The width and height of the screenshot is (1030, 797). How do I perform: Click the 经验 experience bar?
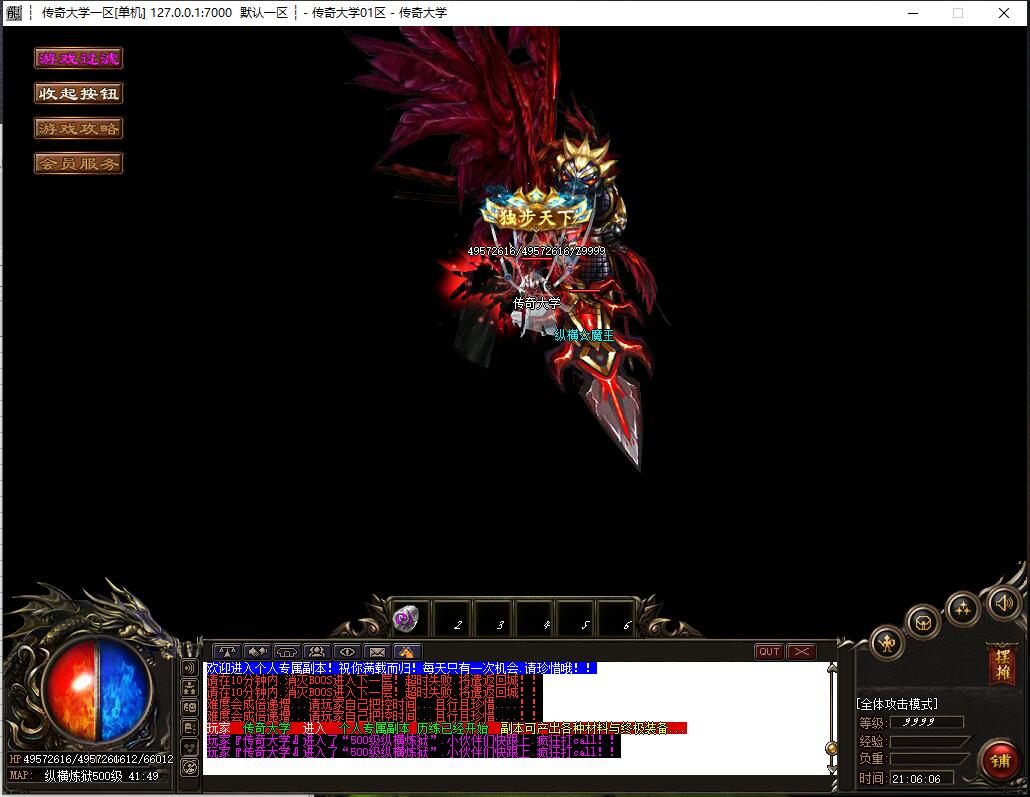coord(929,741)
